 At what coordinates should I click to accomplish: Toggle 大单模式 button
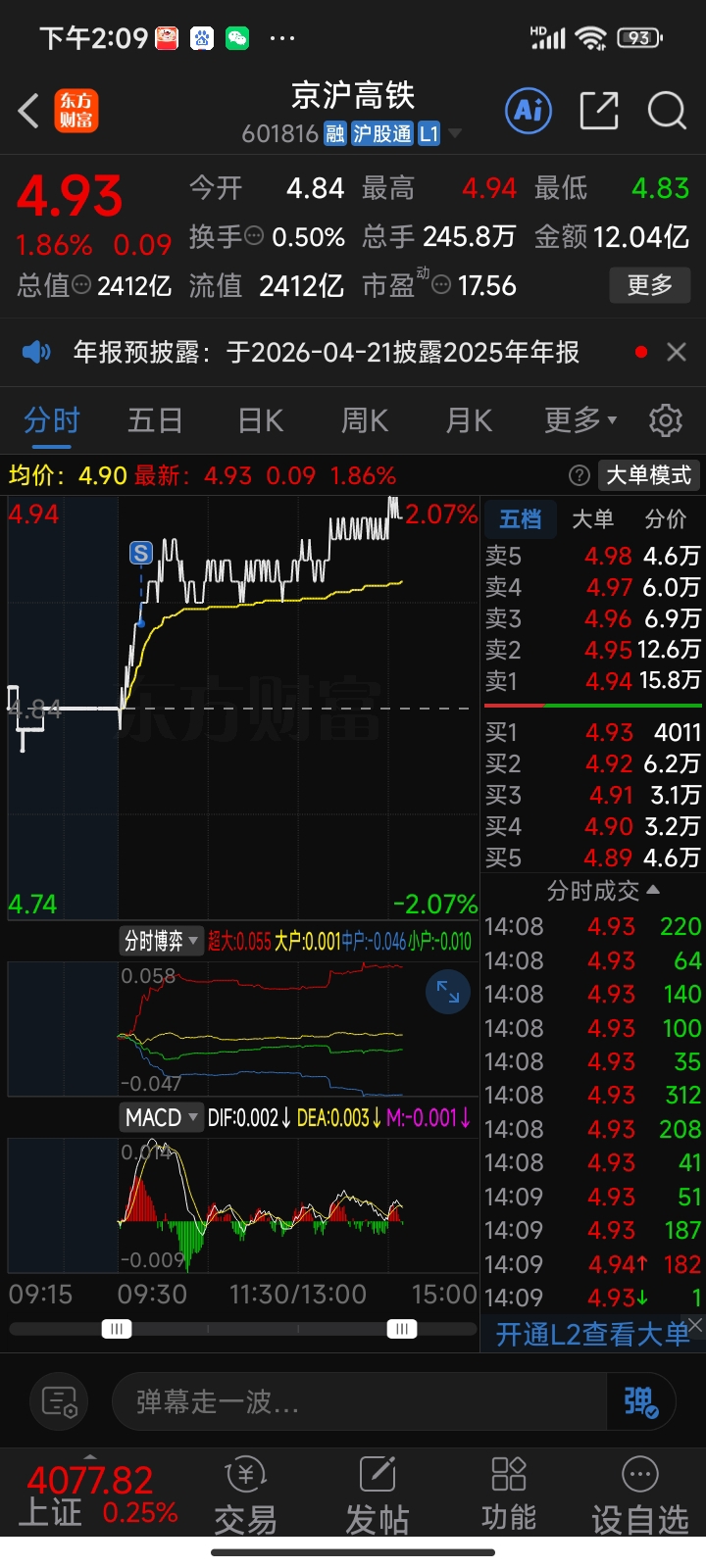pyautogui.click(x=648, y=475)
